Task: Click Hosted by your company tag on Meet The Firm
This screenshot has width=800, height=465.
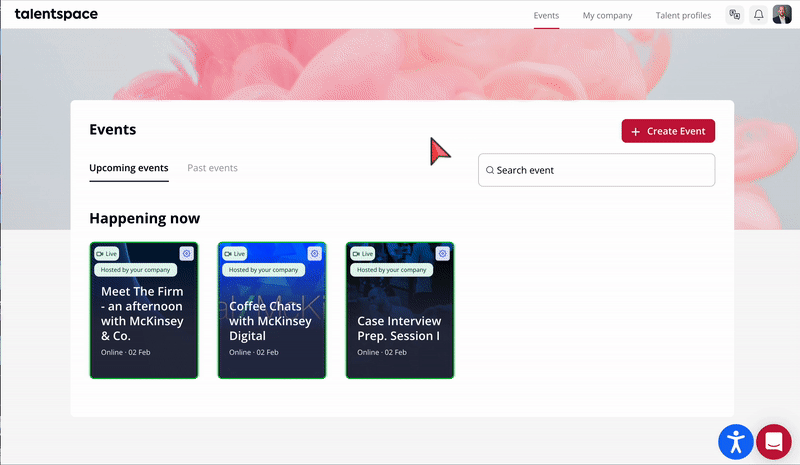Action: coord(135,270)
